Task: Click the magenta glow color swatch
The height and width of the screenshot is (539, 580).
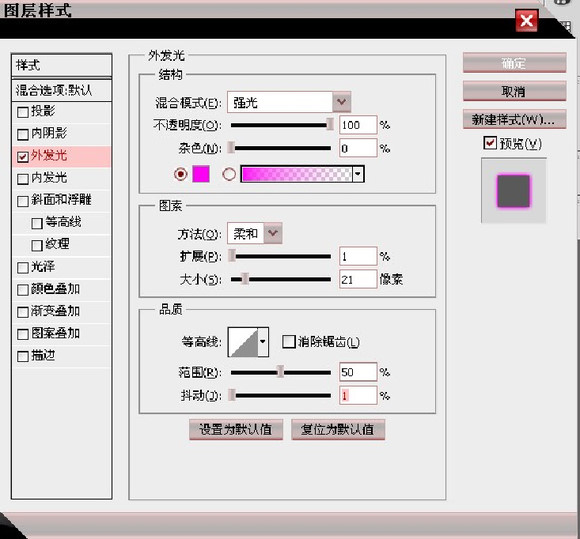Action: 201,174
